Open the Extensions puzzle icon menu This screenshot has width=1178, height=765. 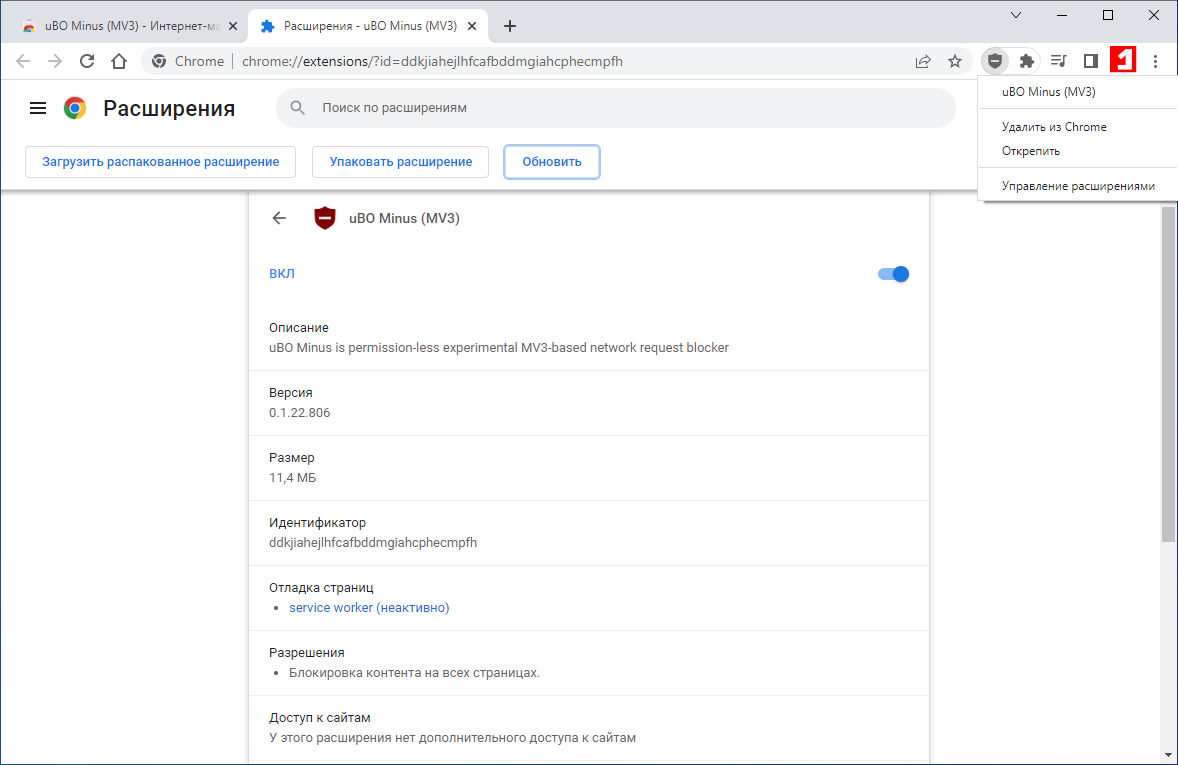1026,61
